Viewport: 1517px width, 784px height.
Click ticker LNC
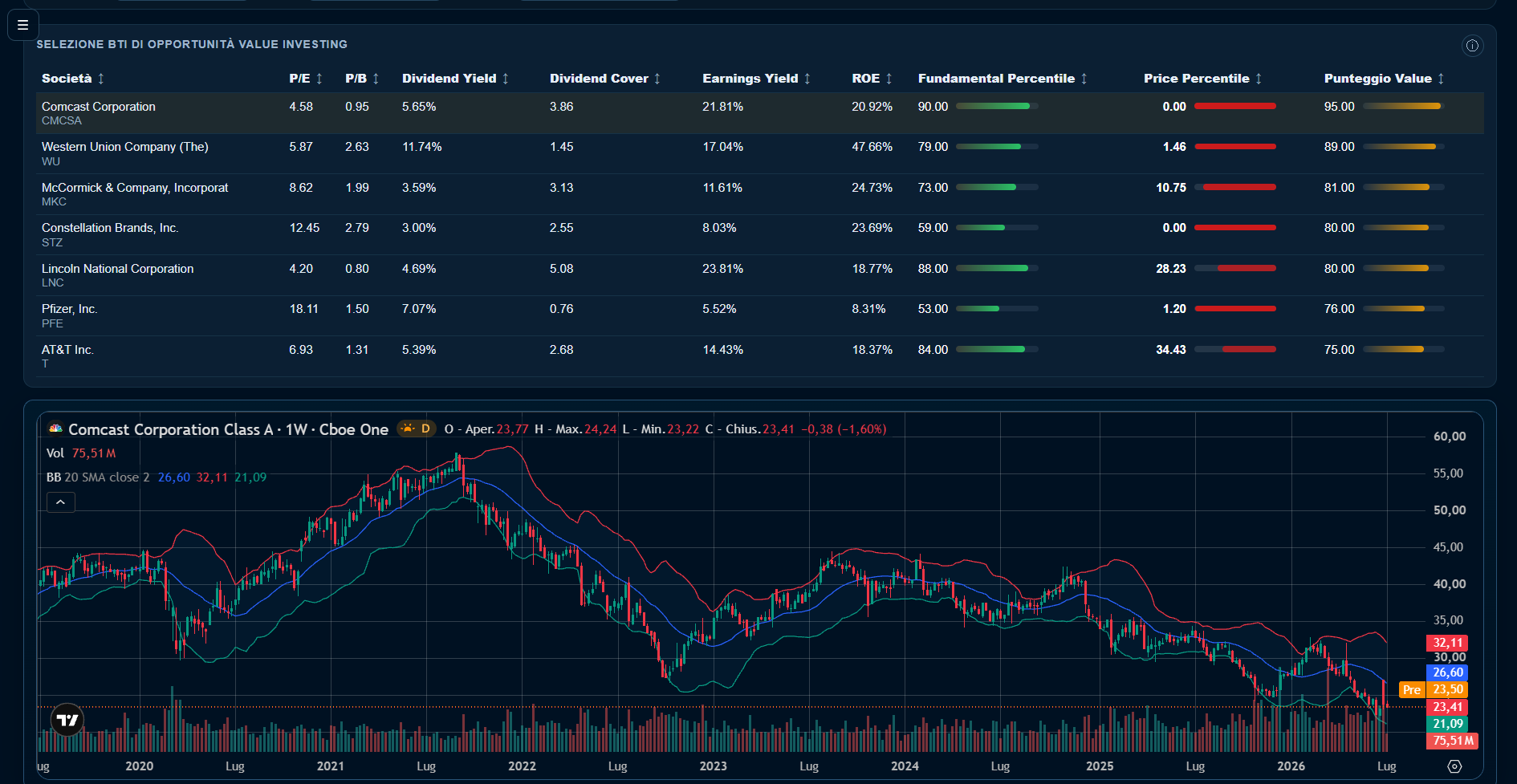[x=53, y=282]
